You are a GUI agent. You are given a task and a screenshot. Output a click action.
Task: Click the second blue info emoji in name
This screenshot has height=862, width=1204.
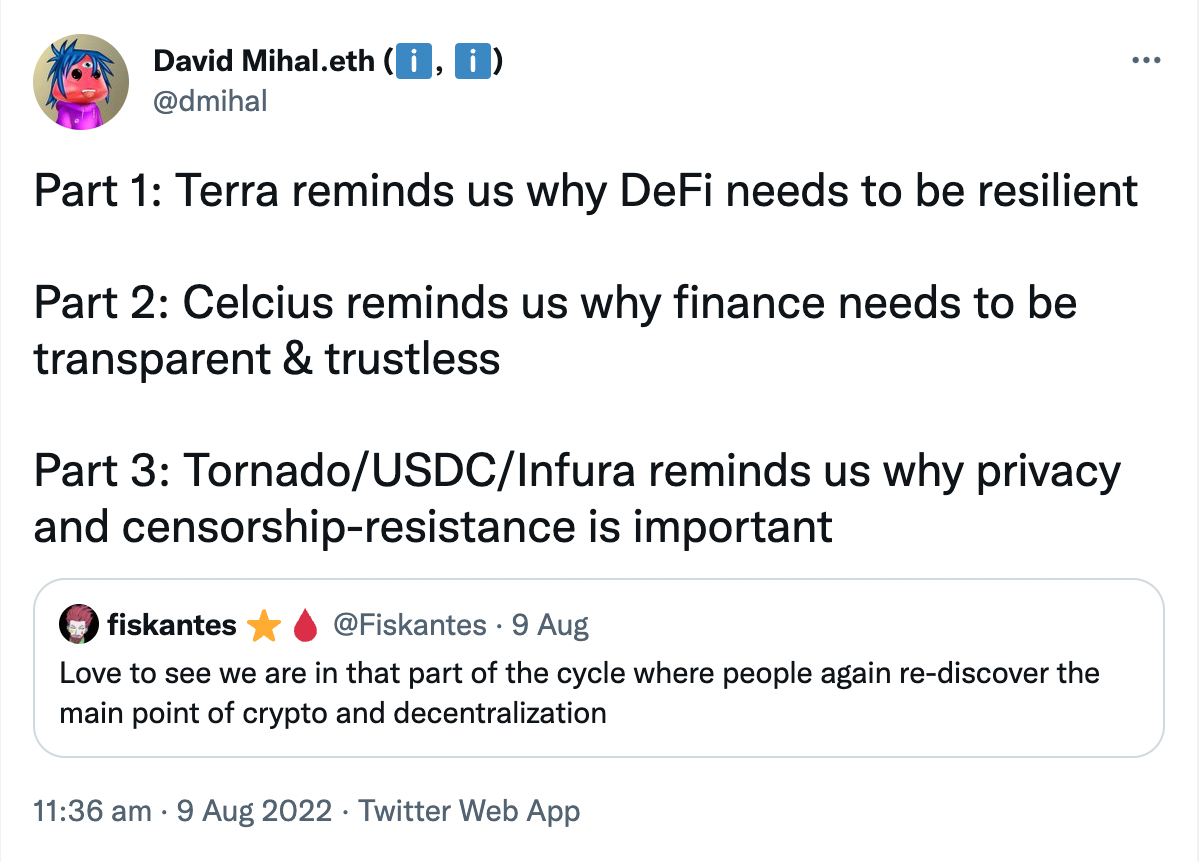(x=472, y=64)
